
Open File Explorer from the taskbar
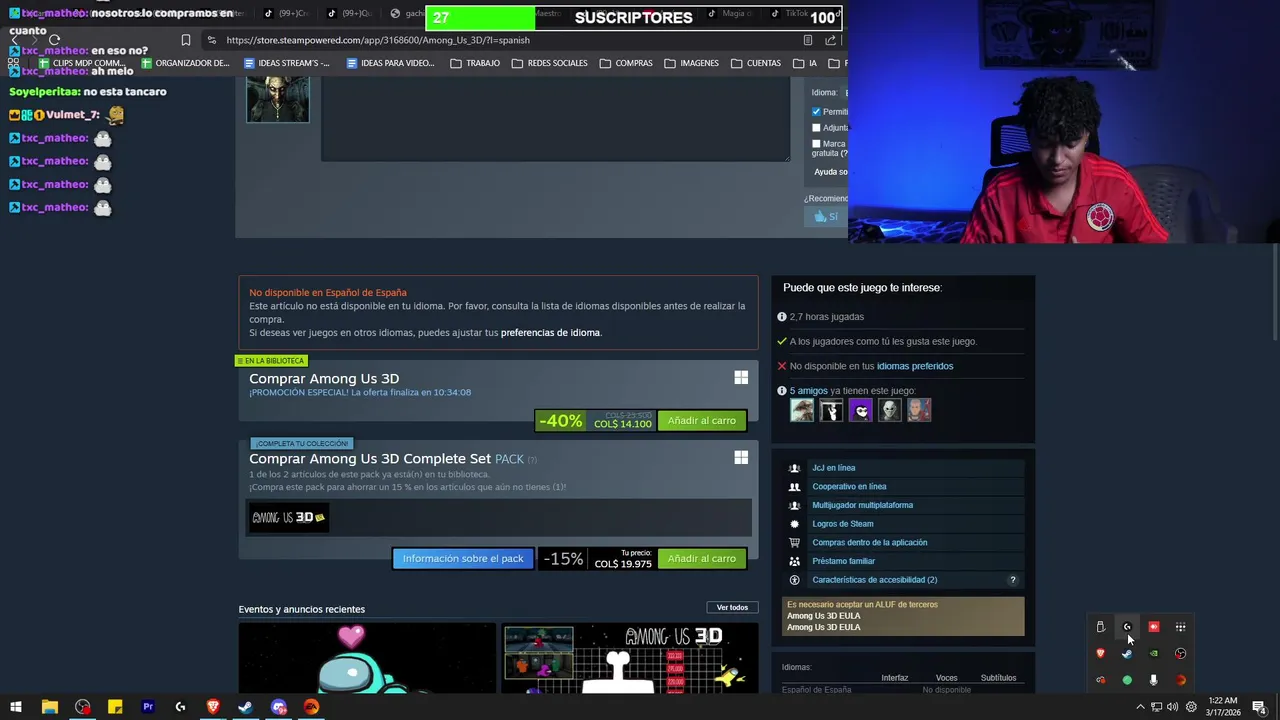coord(49,707)
